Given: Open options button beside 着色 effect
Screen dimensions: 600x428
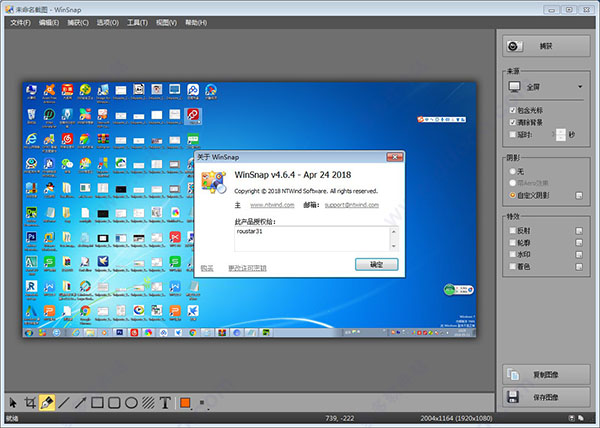Looking at the screenshot, I should (x=579, y=267).
